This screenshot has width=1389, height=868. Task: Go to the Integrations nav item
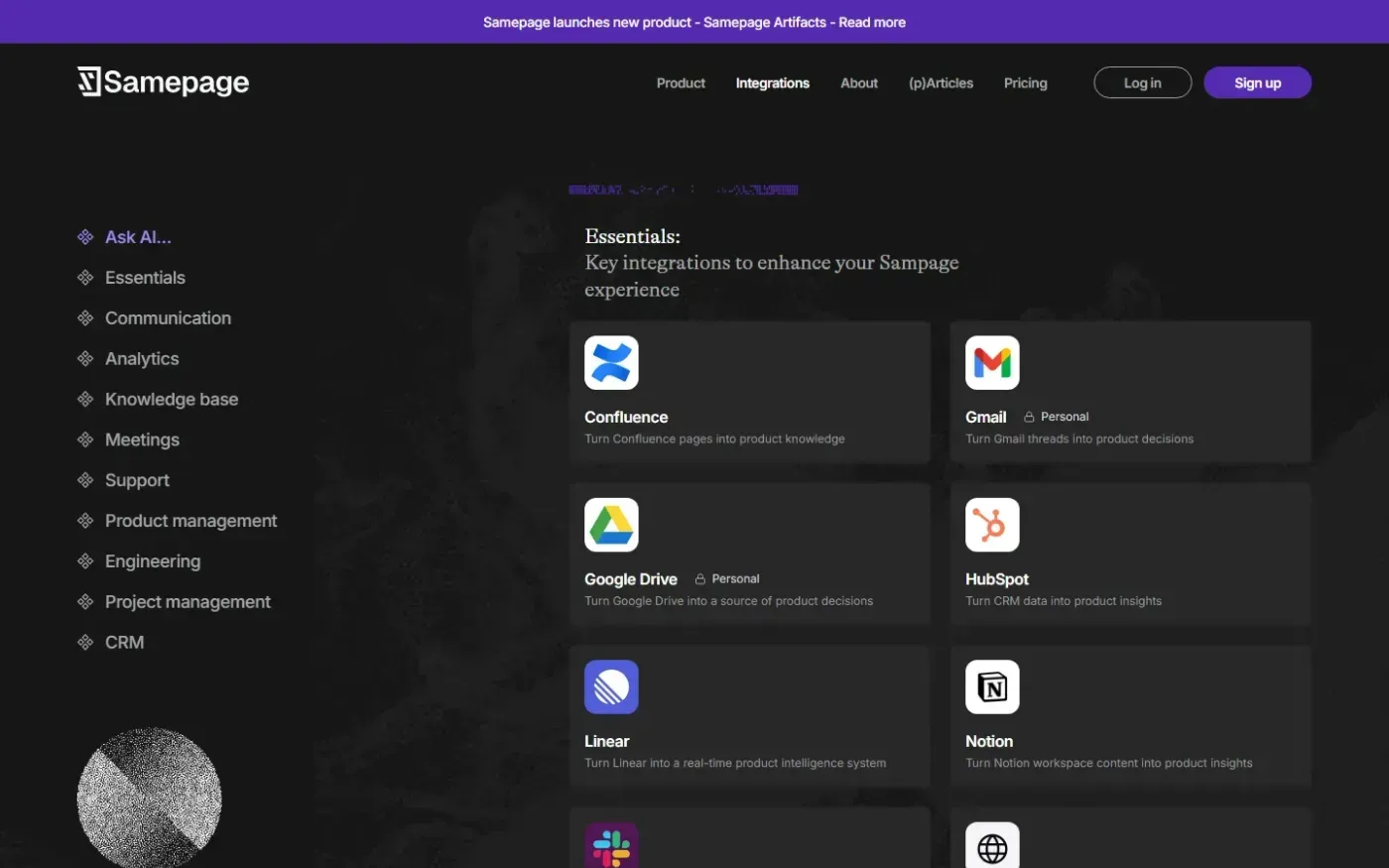click(x=773, y=83)
